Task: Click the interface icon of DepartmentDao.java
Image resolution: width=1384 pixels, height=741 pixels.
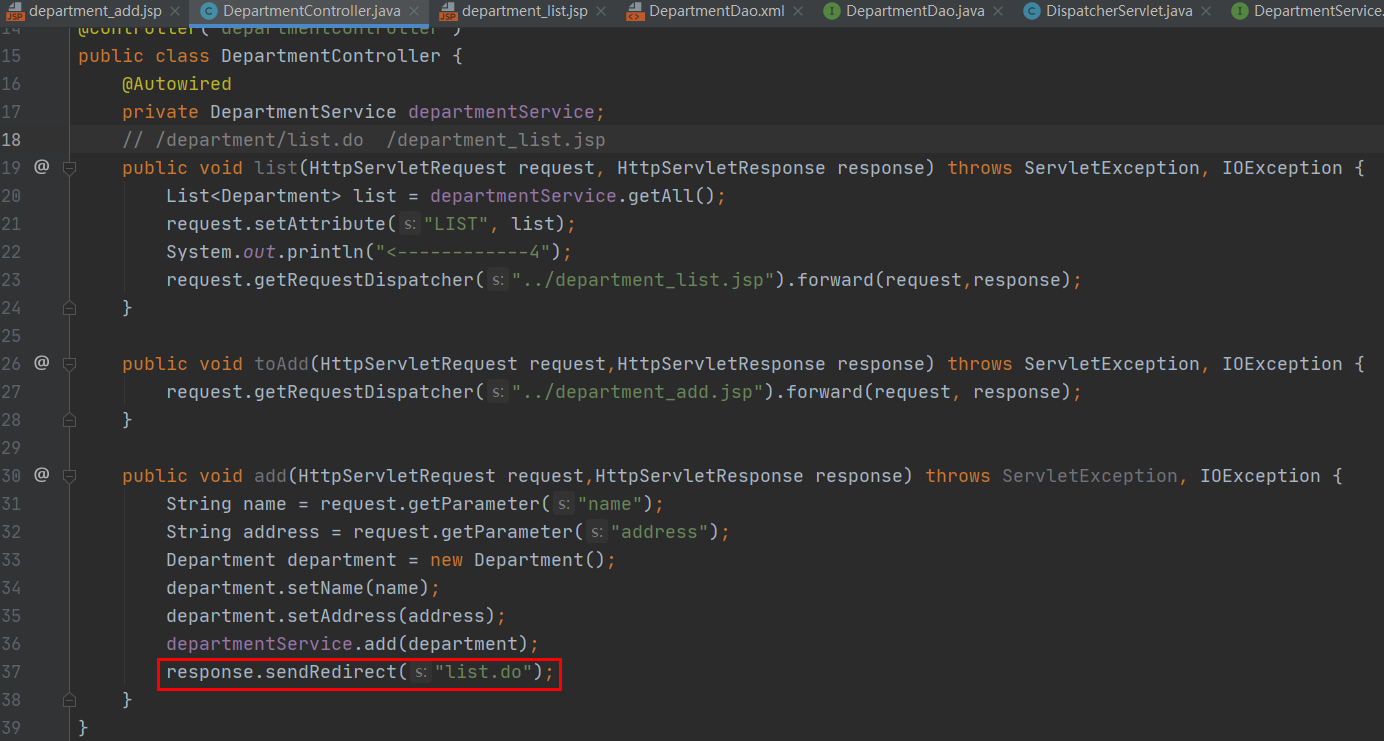Action: [x=831, y=12]
